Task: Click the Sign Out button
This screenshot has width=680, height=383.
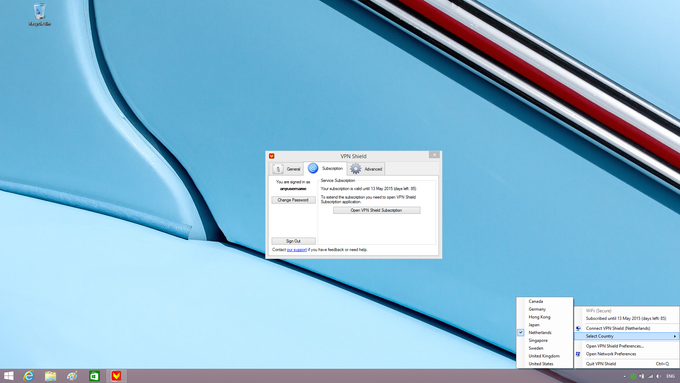Action: (293, 241)
